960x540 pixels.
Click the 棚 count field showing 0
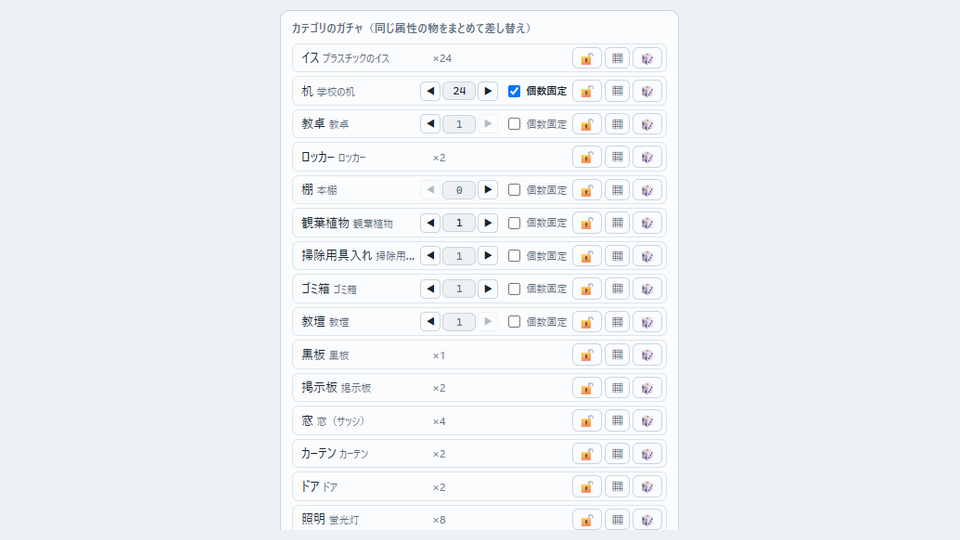[459, 190]
